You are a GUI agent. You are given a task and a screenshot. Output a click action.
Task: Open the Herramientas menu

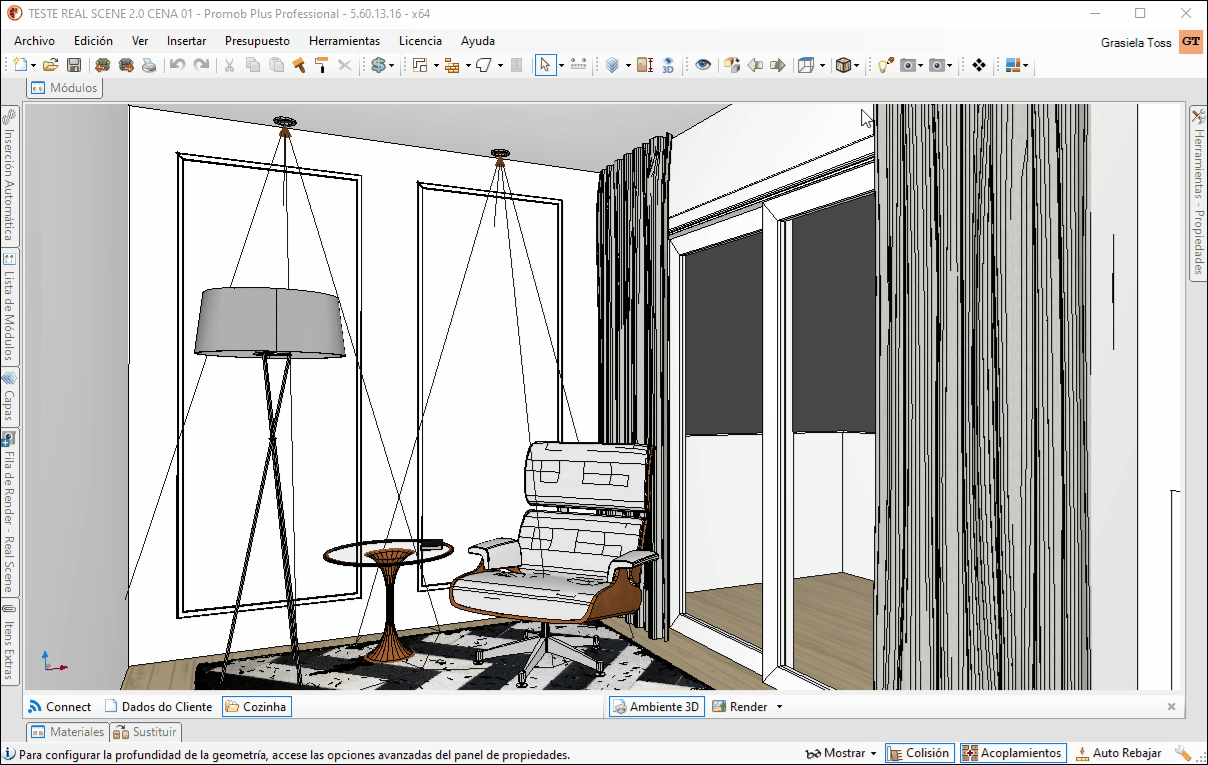344,41
